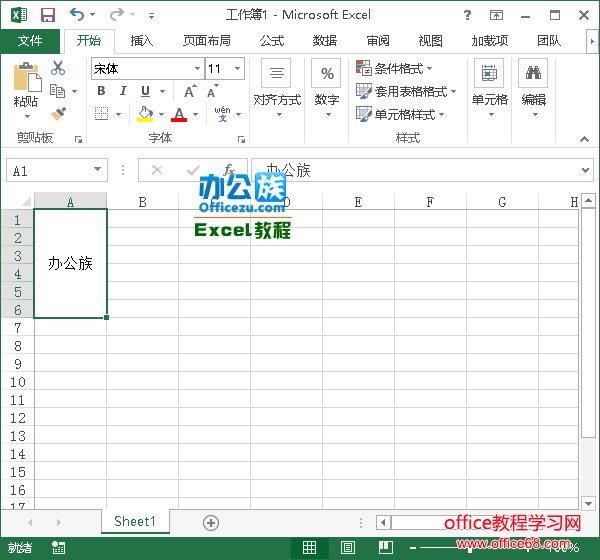
Task: Open the font name dropdown
Action: (197, 69)
